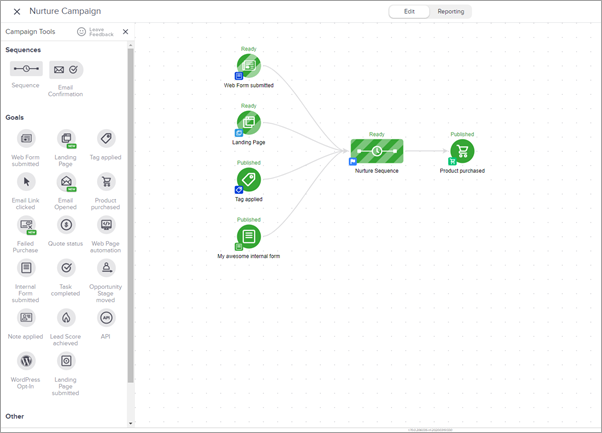Click the Web Form submitted node on canvas
The width and height of the screenshot is (602, 433).
[249, 66]
